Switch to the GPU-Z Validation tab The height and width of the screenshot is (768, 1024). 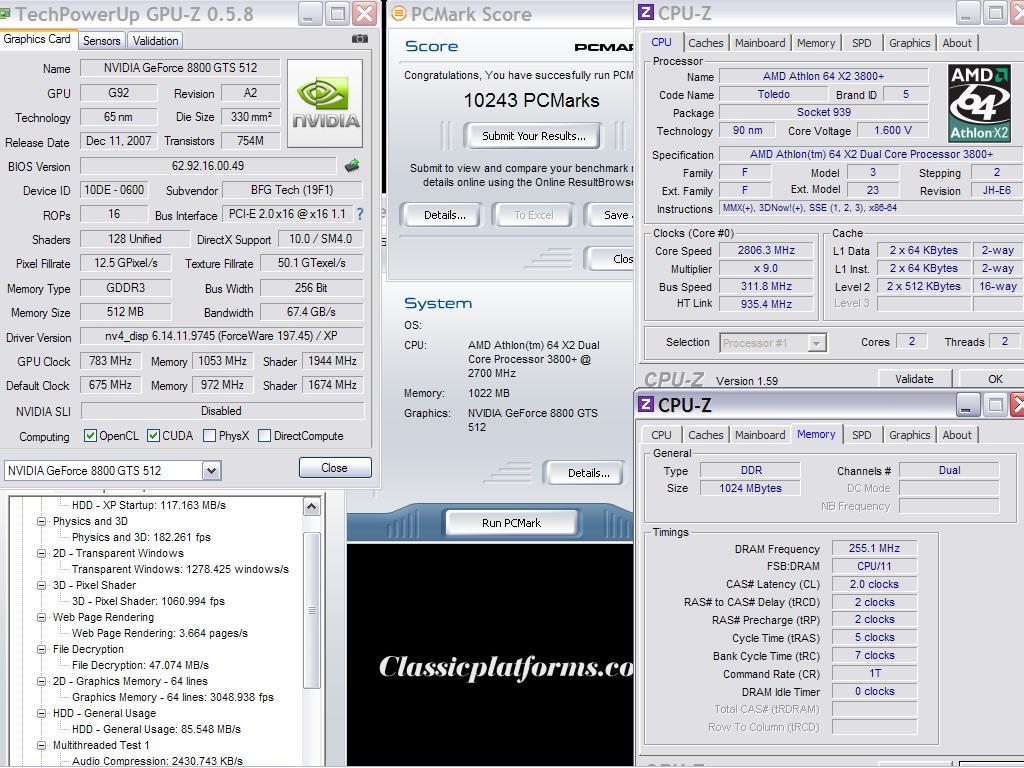[x=155, y=40]
